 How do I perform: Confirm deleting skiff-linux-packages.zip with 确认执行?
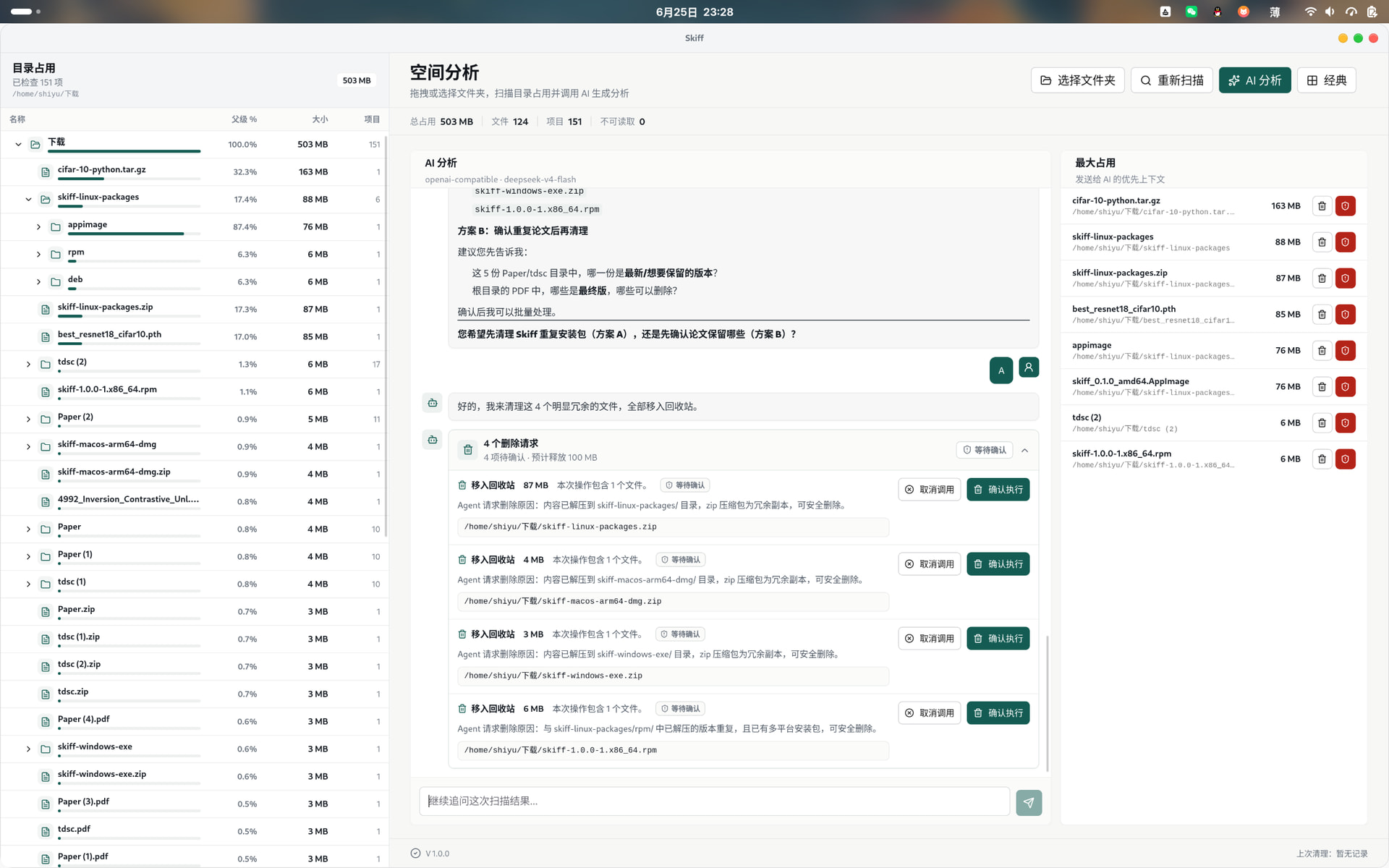998,490
